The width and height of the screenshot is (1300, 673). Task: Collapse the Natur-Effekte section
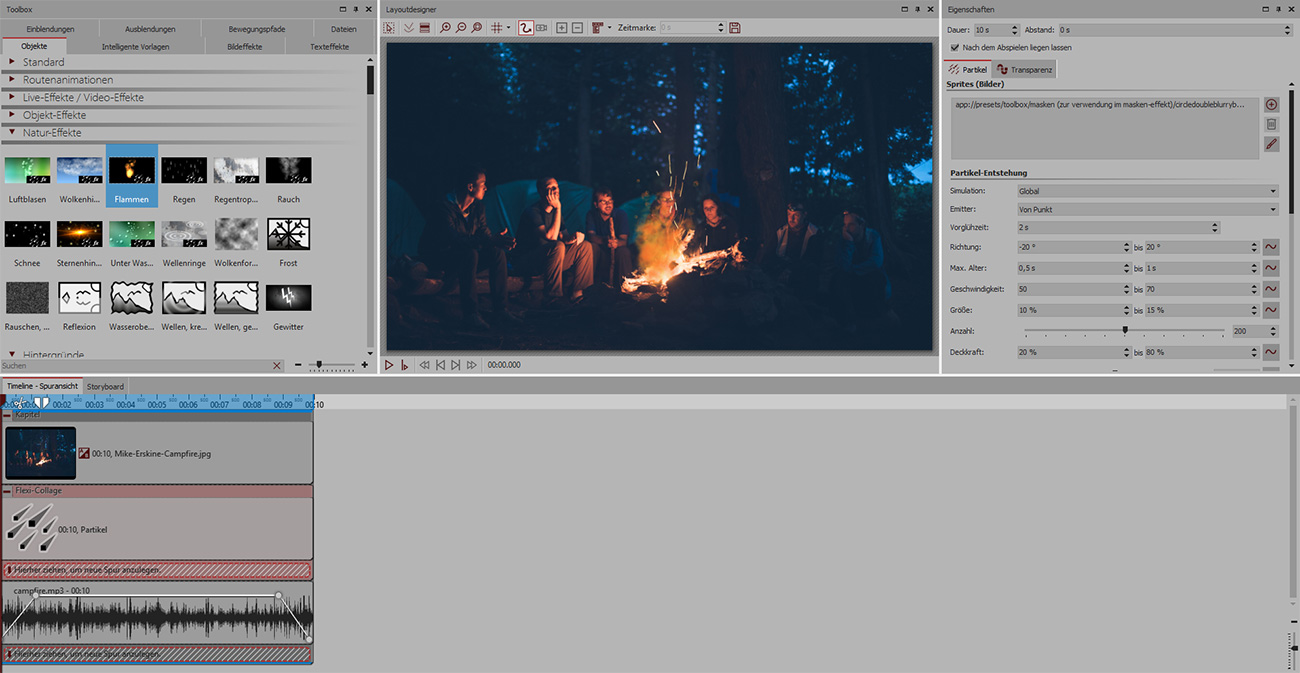(12, 132)
